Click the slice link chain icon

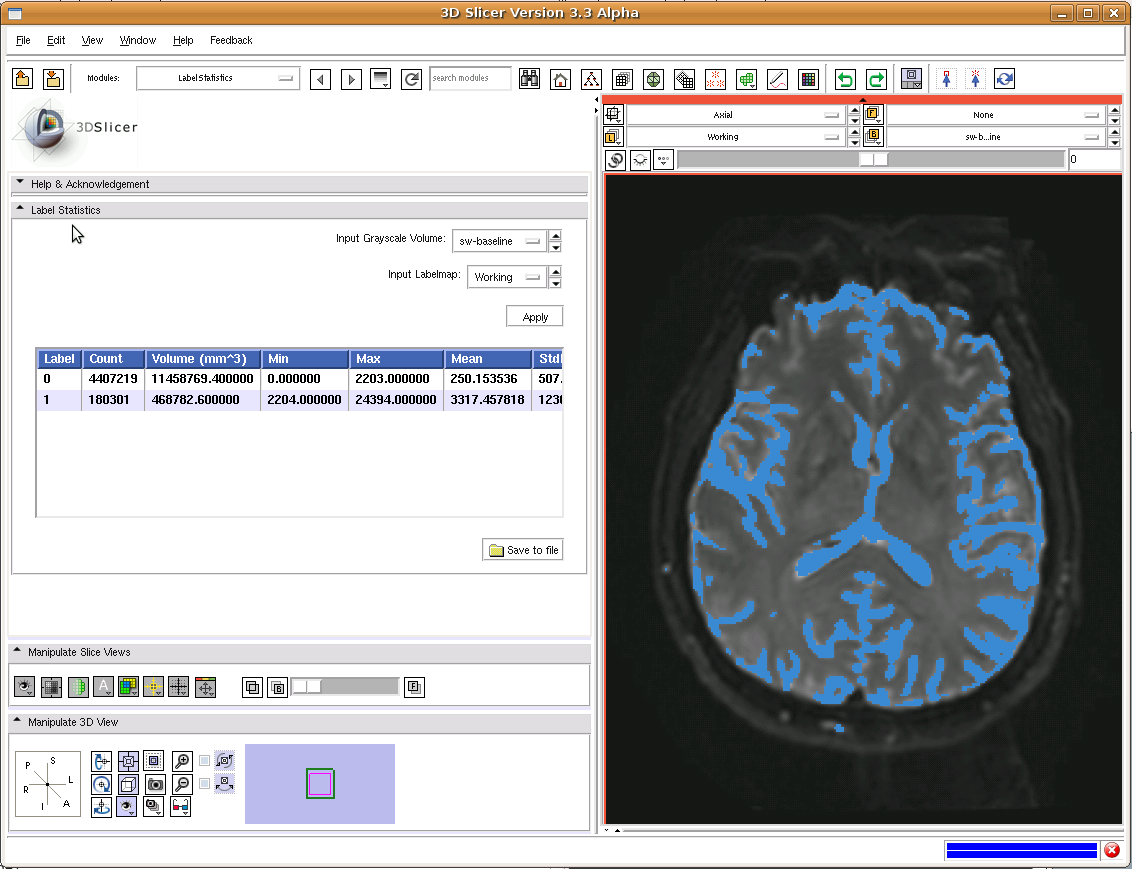615,160
